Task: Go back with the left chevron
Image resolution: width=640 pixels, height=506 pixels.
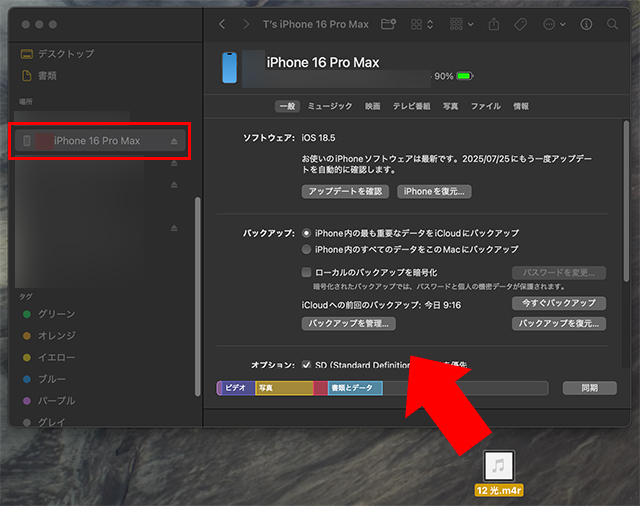Action: pos(222,24)
